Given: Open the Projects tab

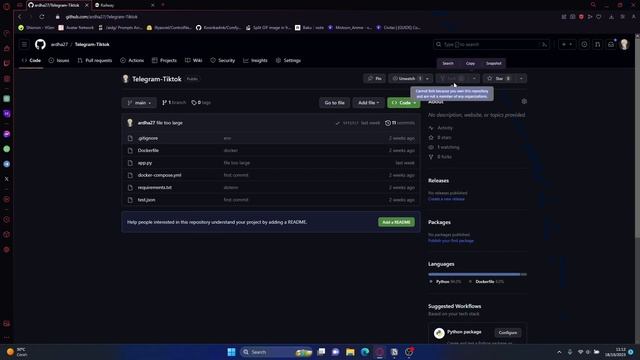Looking at the screenshot, I should (164, 60).
